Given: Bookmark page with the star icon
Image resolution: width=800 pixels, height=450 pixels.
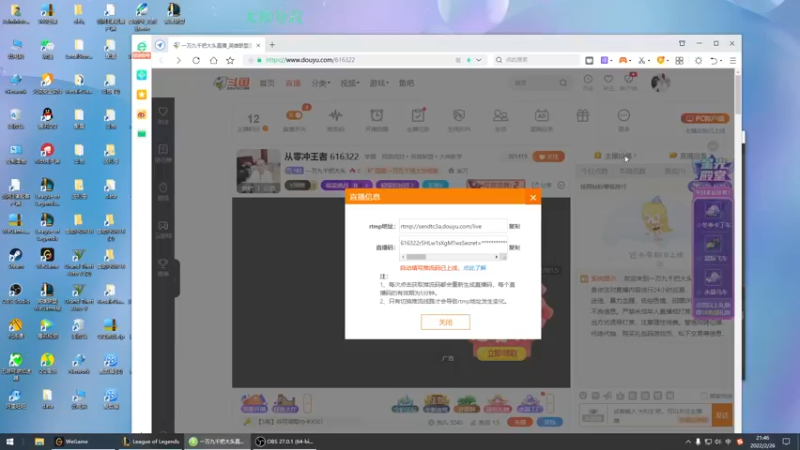Looking at the screenshot, I should pyautogui.click(x=230, y=60).
